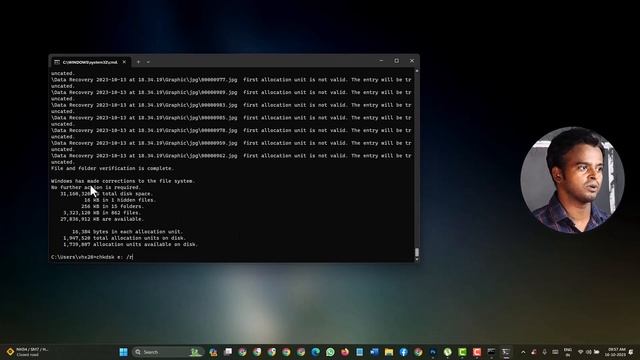Click the chkdsk e: /r command line
The image size is (640, 360).
pos(92,257)
